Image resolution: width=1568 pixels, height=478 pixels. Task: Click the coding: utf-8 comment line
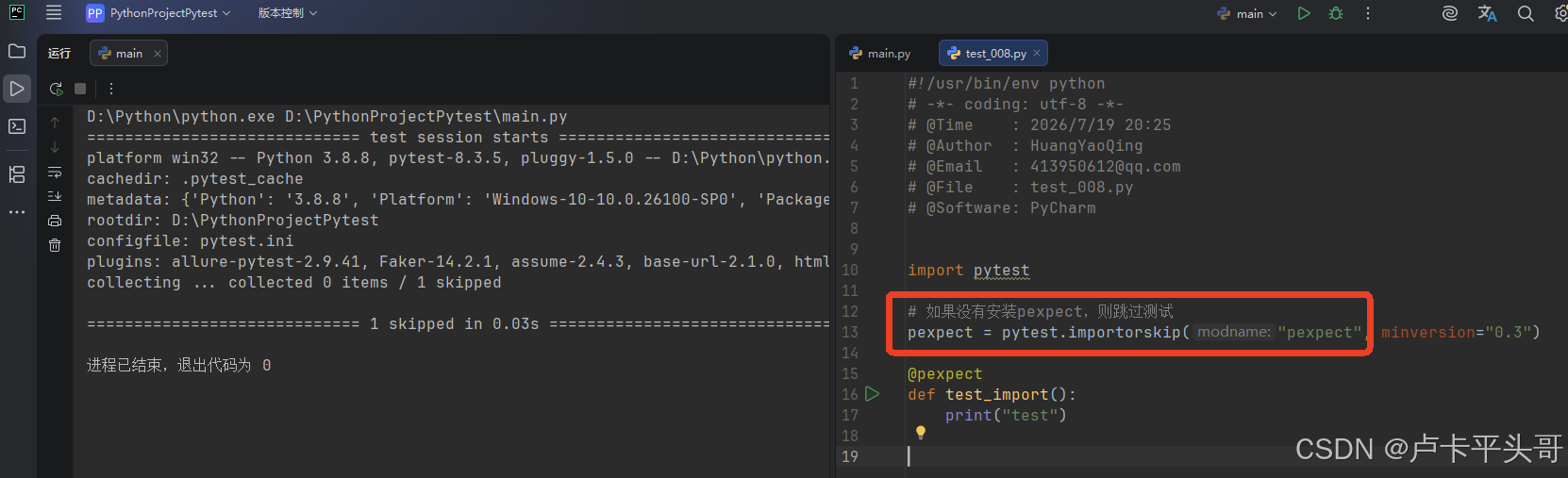point(1016,105)
